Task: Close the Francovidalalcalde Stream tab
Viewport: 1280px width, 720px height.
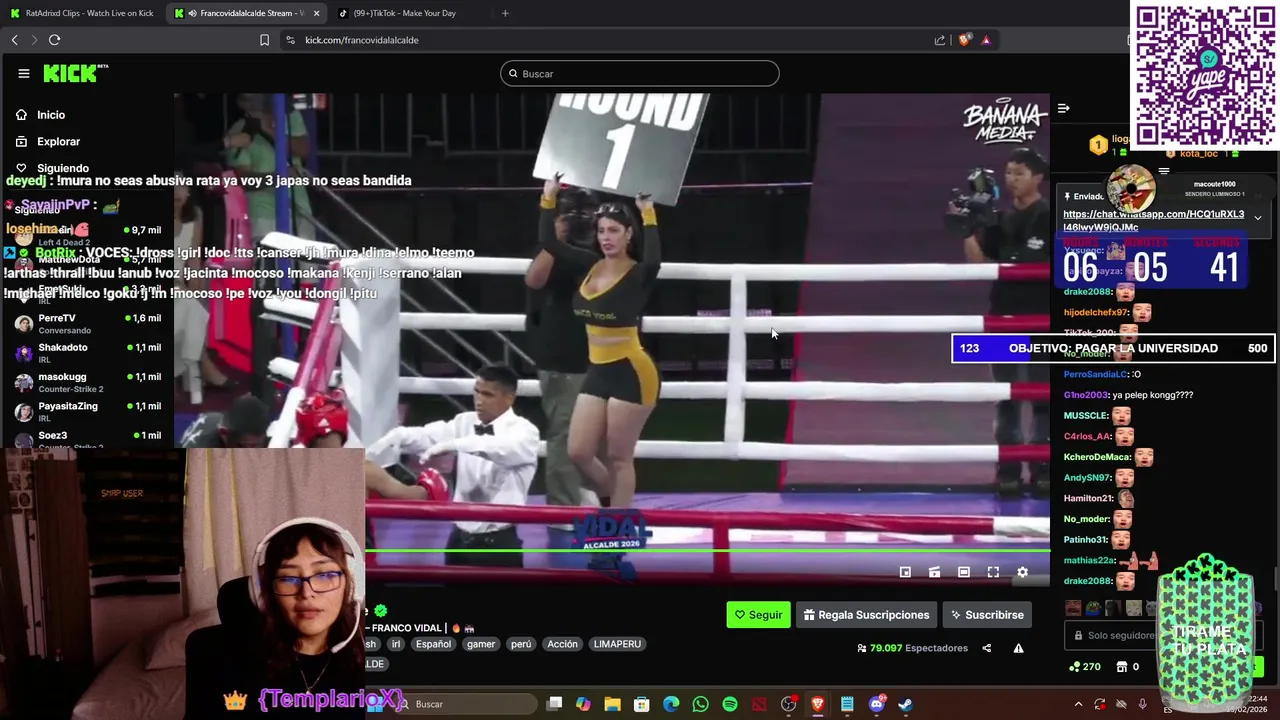Action: pyautogui.click(x=316, y=13)
